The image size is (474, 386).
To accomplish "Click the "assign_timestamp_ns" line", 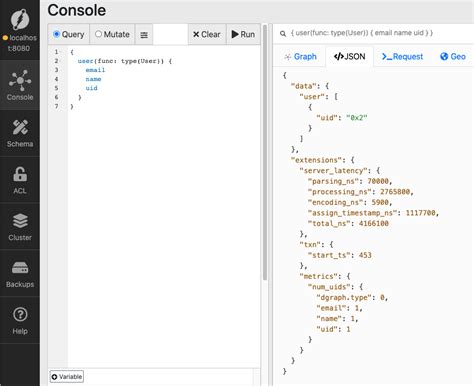I will [x=373, y=213].
